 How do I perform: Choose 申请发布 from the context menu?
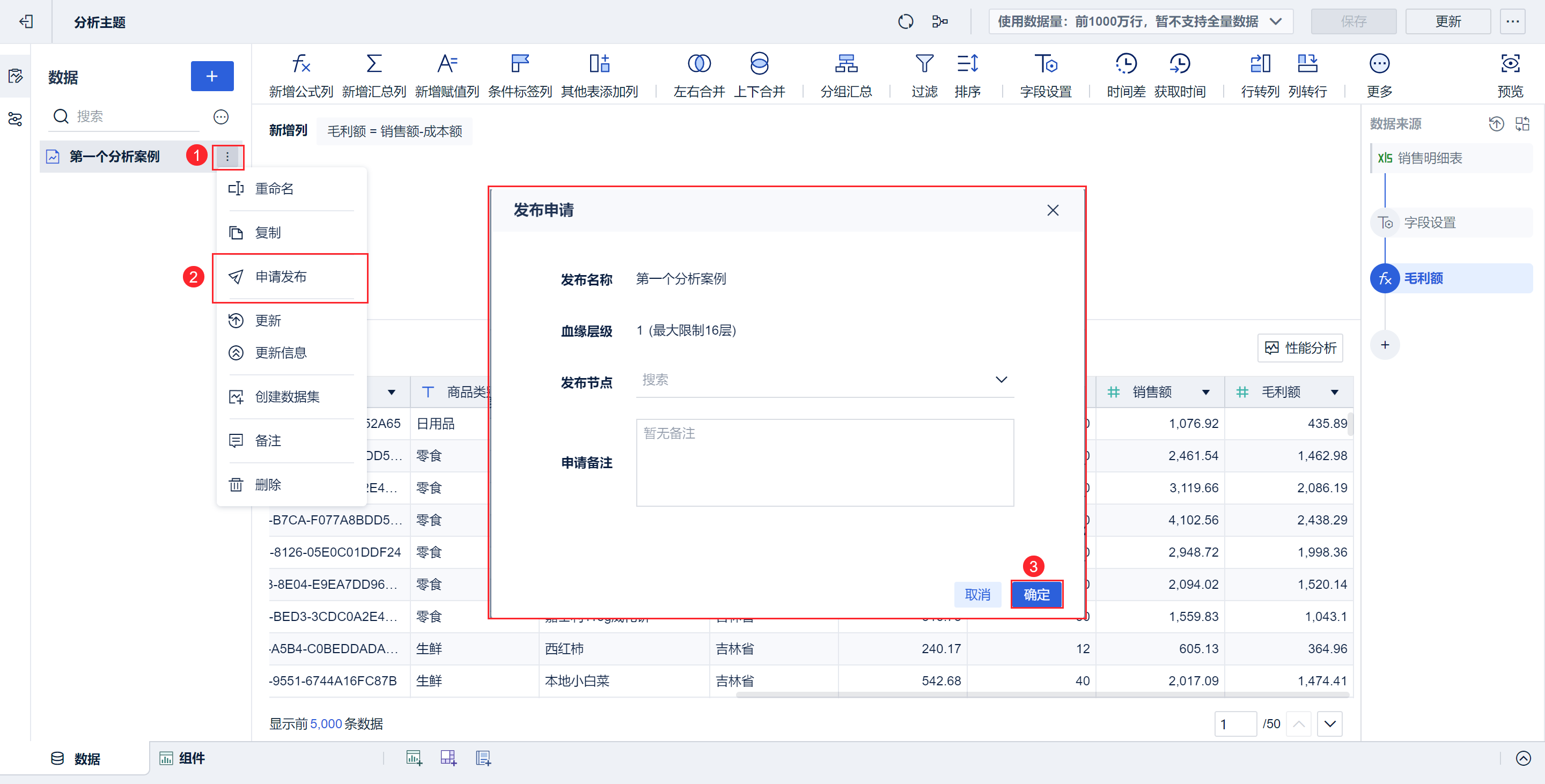point(281,277)
